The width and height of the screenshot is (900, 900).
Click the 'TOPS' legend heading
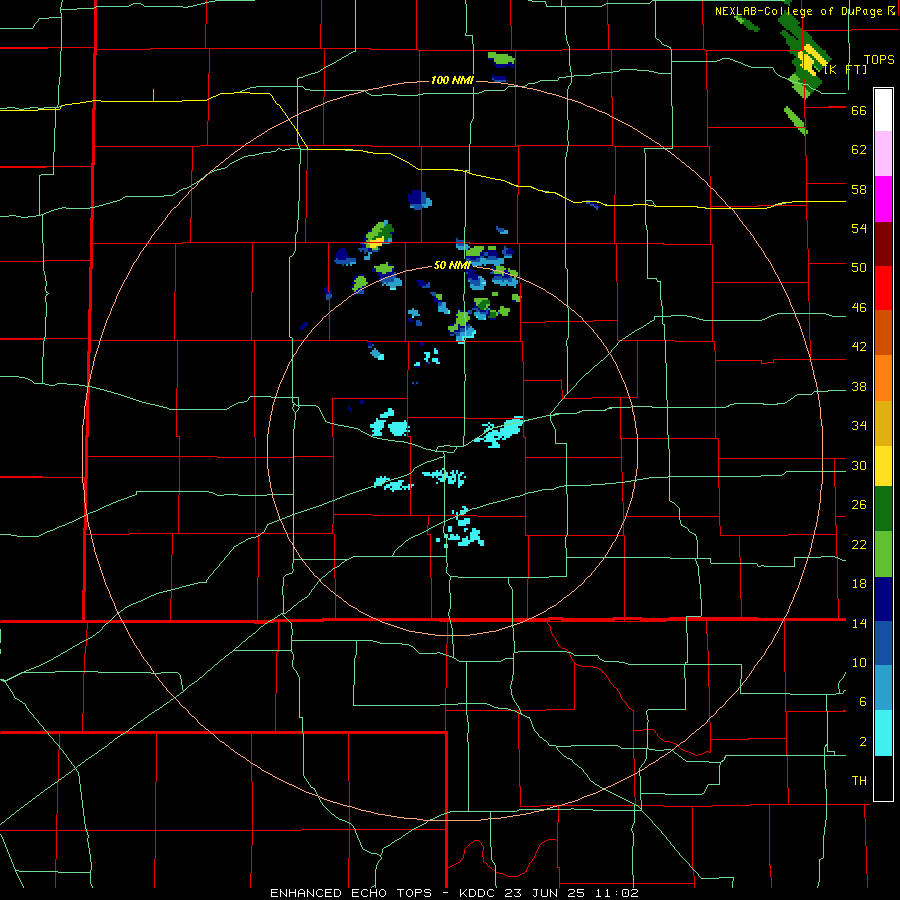[879, 60]
